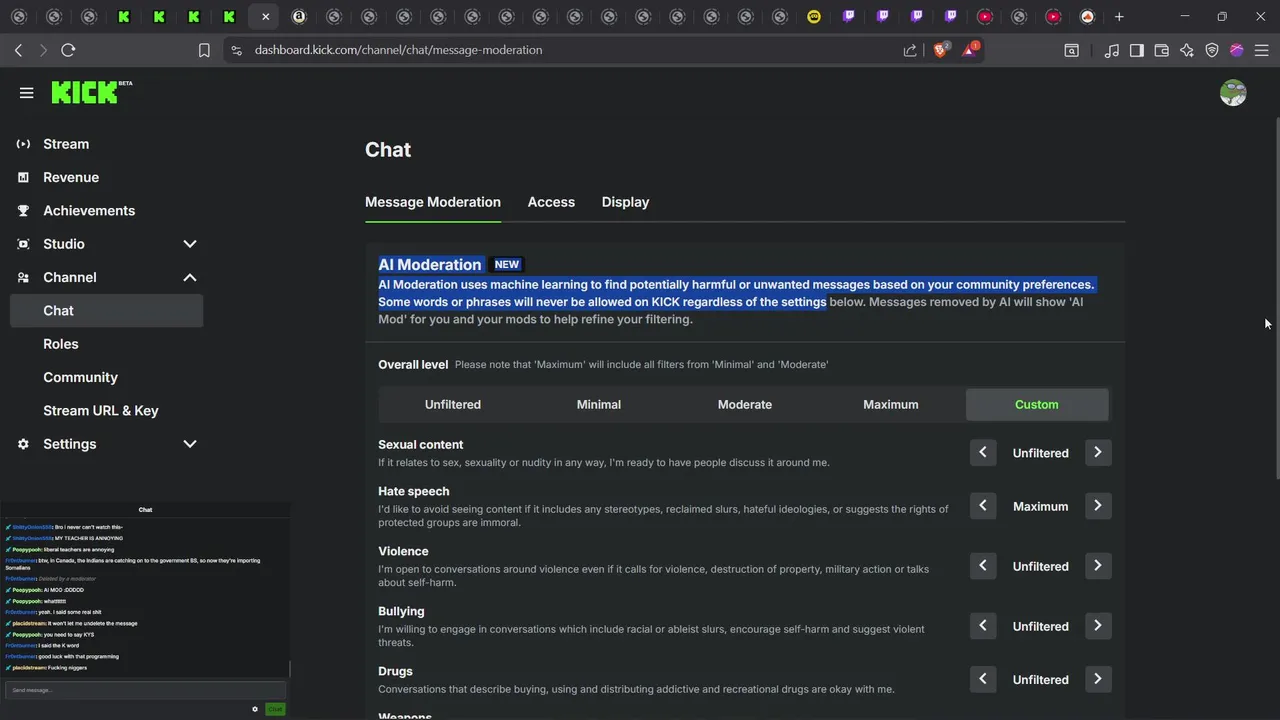Select the Maximum overall level
This screenshot has width=1280, height=720.
click(x=890, y=404)
